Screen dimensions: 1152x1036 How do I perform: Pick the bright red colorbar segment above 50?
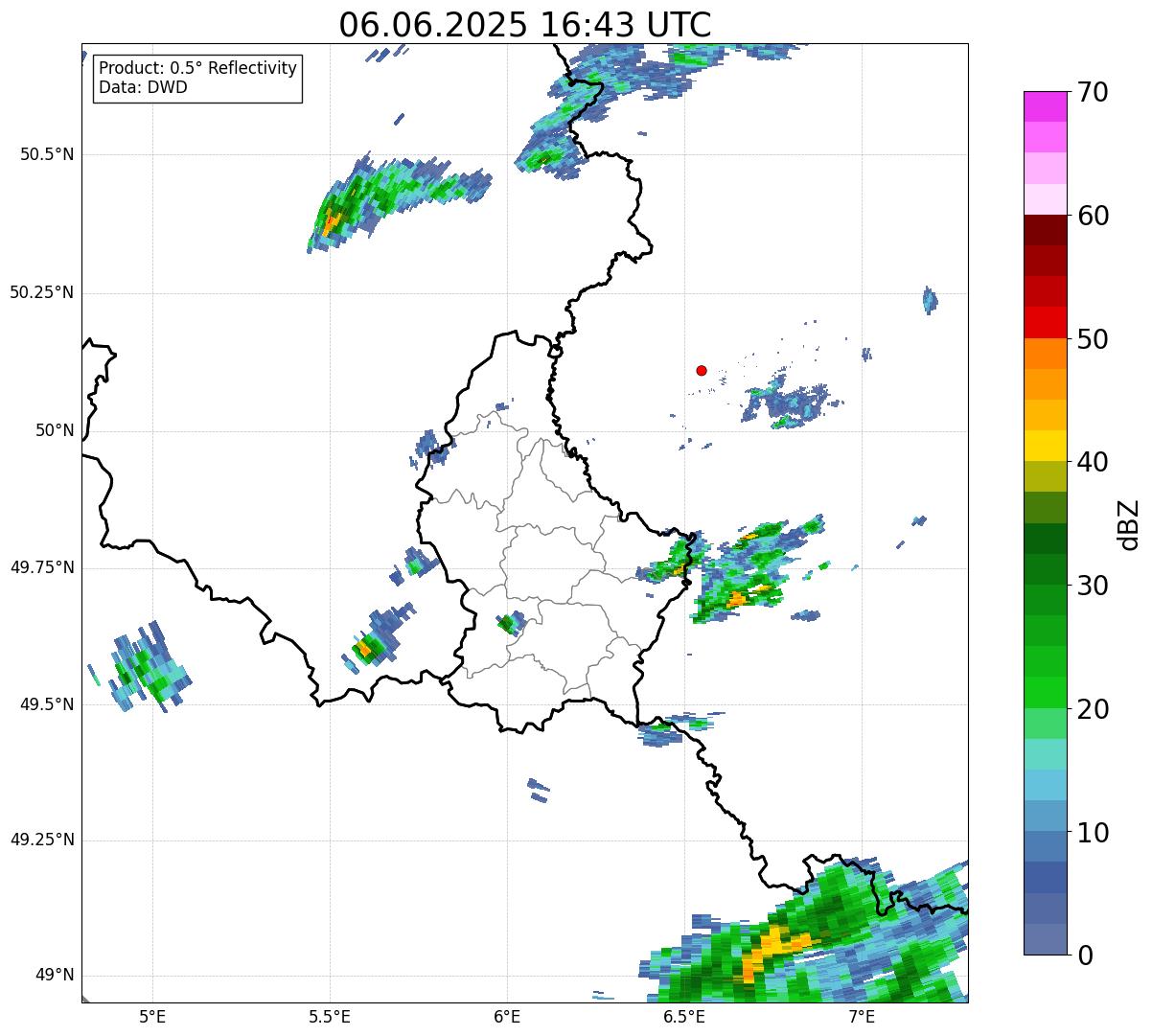pyautogui.click(x=1045, y=322)
